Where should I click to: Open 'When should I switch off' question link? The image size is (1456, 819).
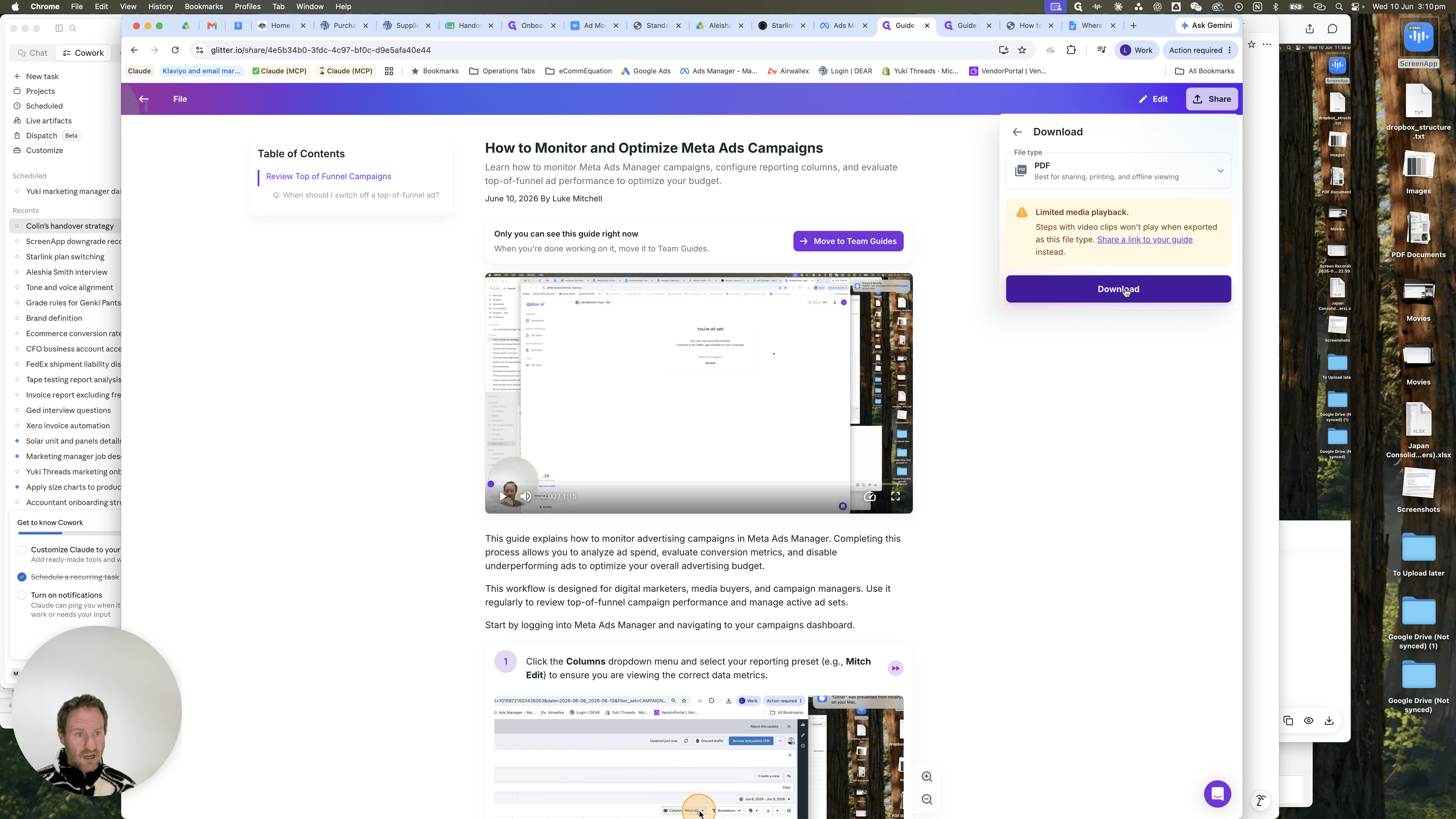[x=356, y=195]
